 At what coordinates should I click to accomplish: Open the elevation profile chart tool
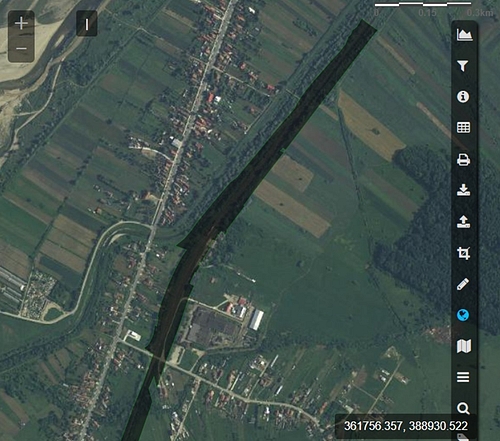464,35
